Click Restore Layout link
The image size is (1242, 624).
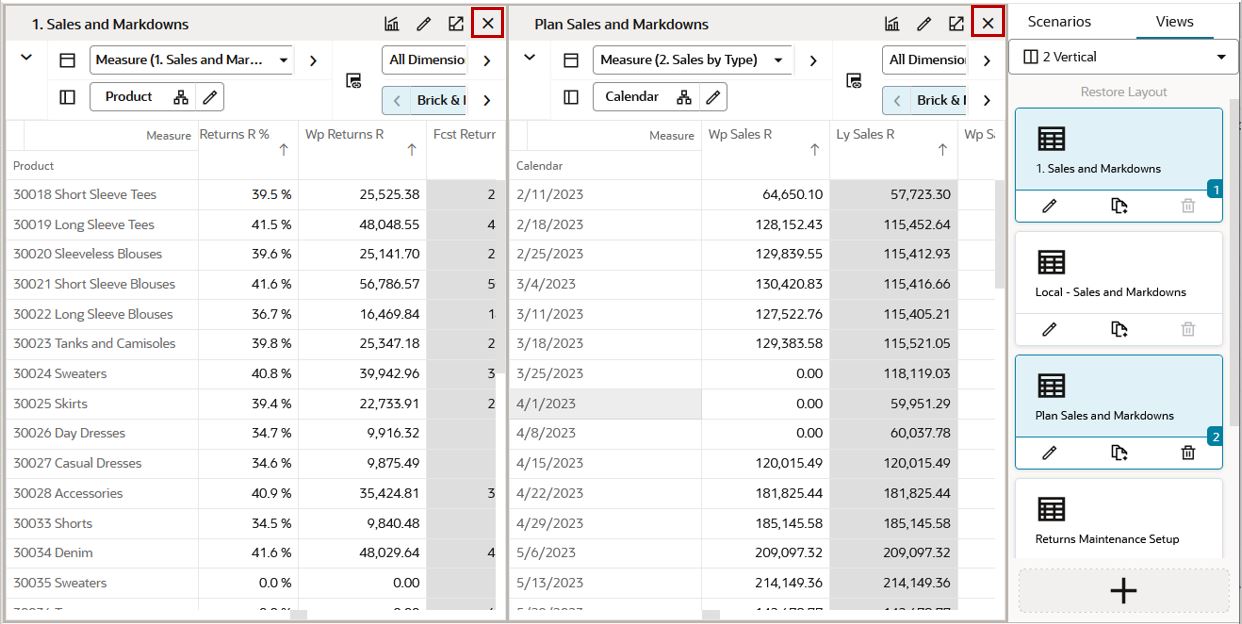click(1123, 92)
